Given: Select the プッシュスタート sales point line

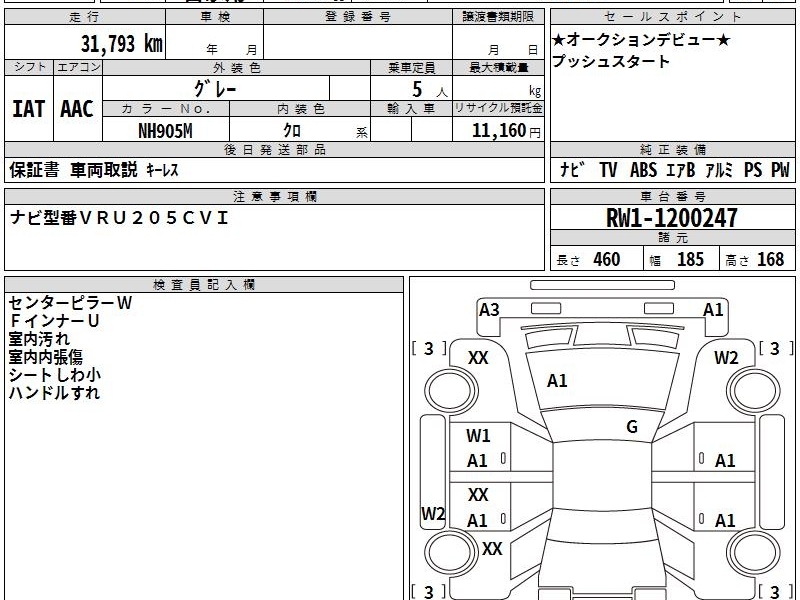Looking at the screenshot, I should pyautogui.click(x=611, y=61).
